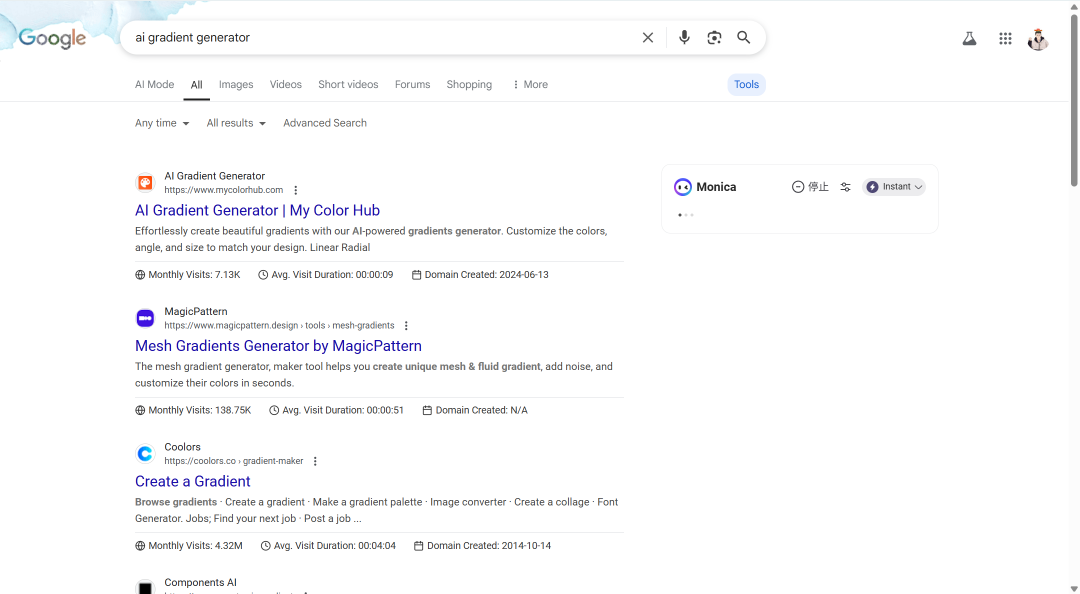The width and height of the screenshot is (1080, 594).
Task: Open the More search categories menu
Action: [530, 84]
